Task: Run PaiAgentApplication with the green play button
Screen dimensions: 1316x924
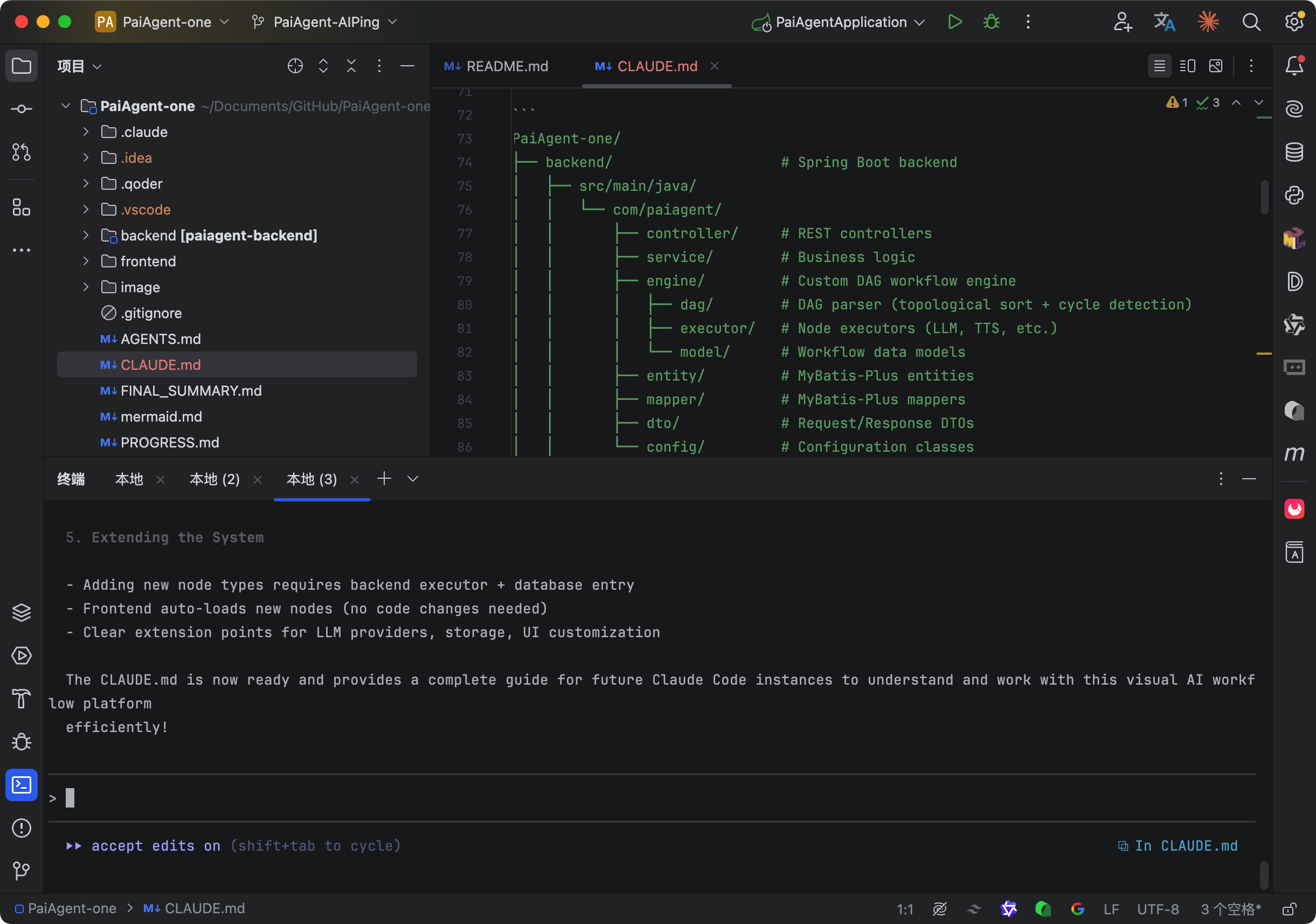Action: click(x=954, y=22)
